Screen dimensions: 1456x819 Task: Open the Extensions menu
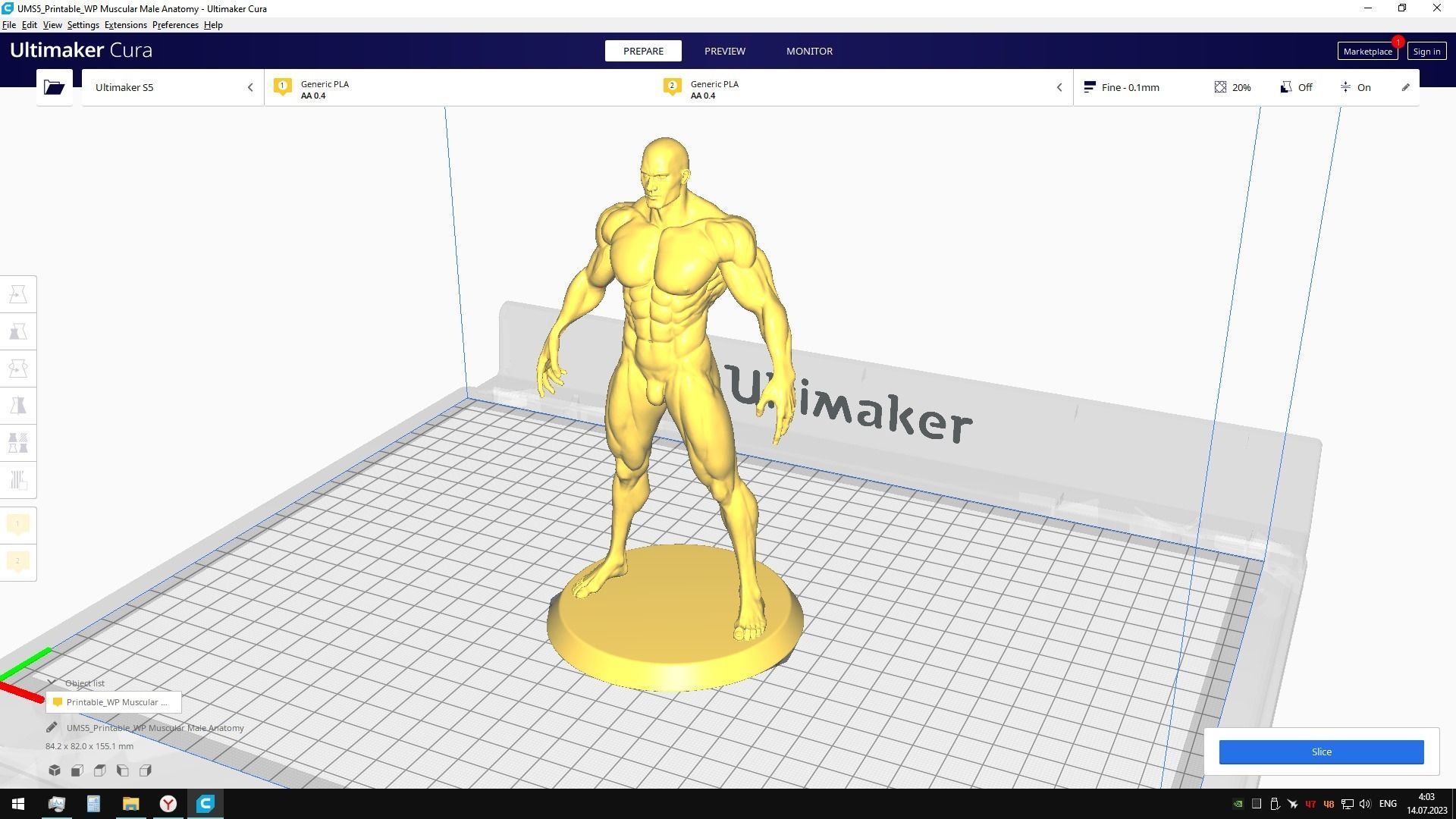pyautogui.click(x=126, y=25)
